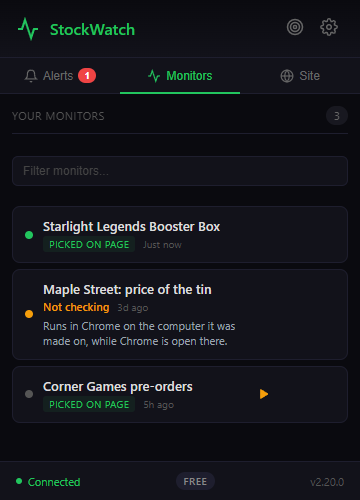
Task: Open Corner Games pre-orders monitor
Action: pyautogui.click(x=180, y=395)
